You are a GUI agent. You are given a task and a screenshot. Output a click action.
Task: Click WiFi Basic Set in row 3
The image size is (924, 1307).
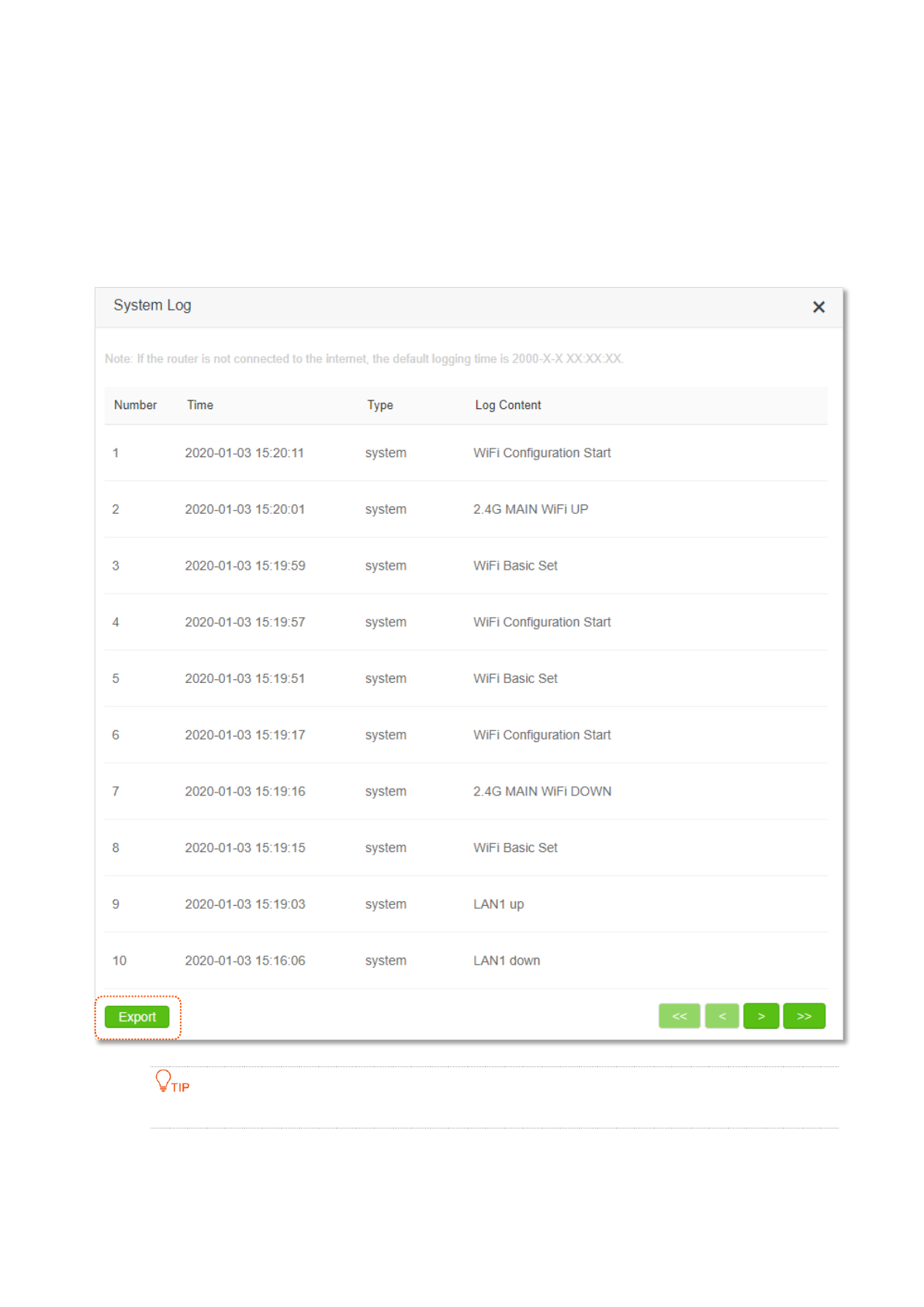pos(515,566)
